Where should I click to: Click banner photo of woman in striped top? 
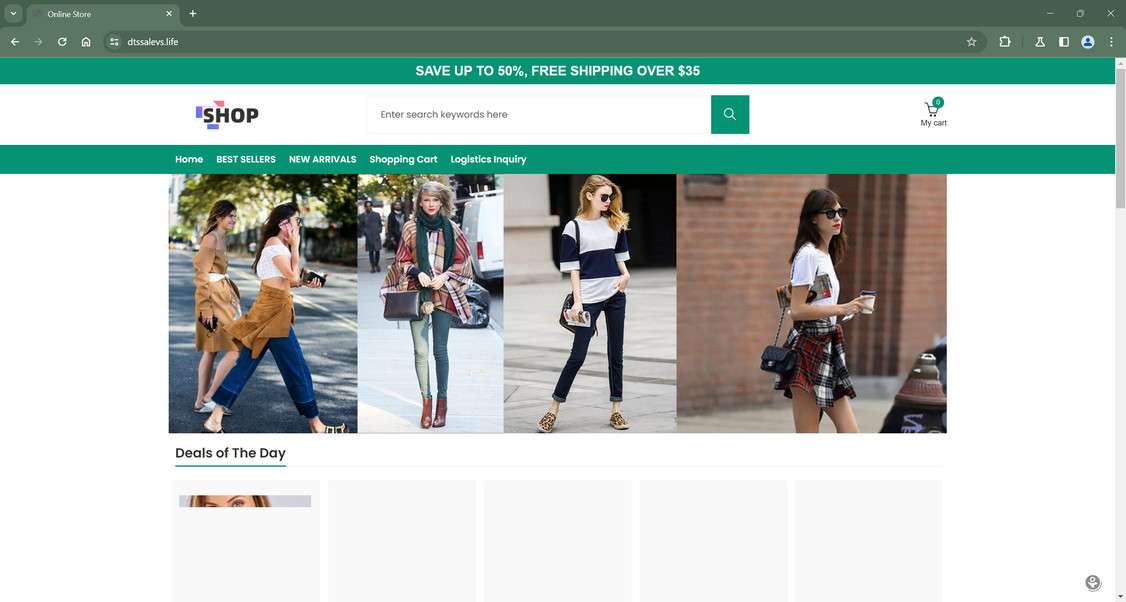point(590,303)
